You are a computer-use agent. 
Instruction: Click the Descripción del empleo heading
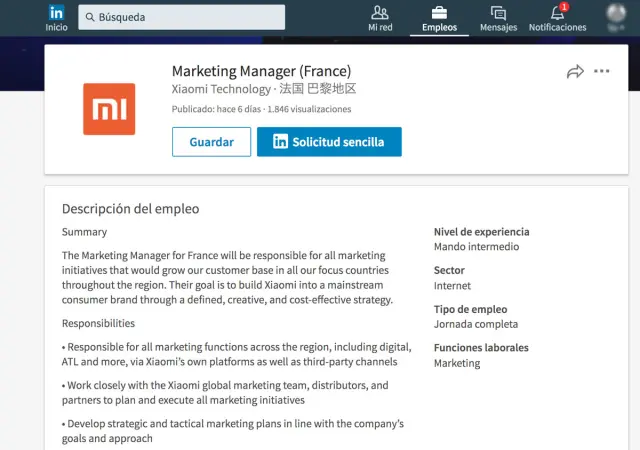[x=130, y=209]
